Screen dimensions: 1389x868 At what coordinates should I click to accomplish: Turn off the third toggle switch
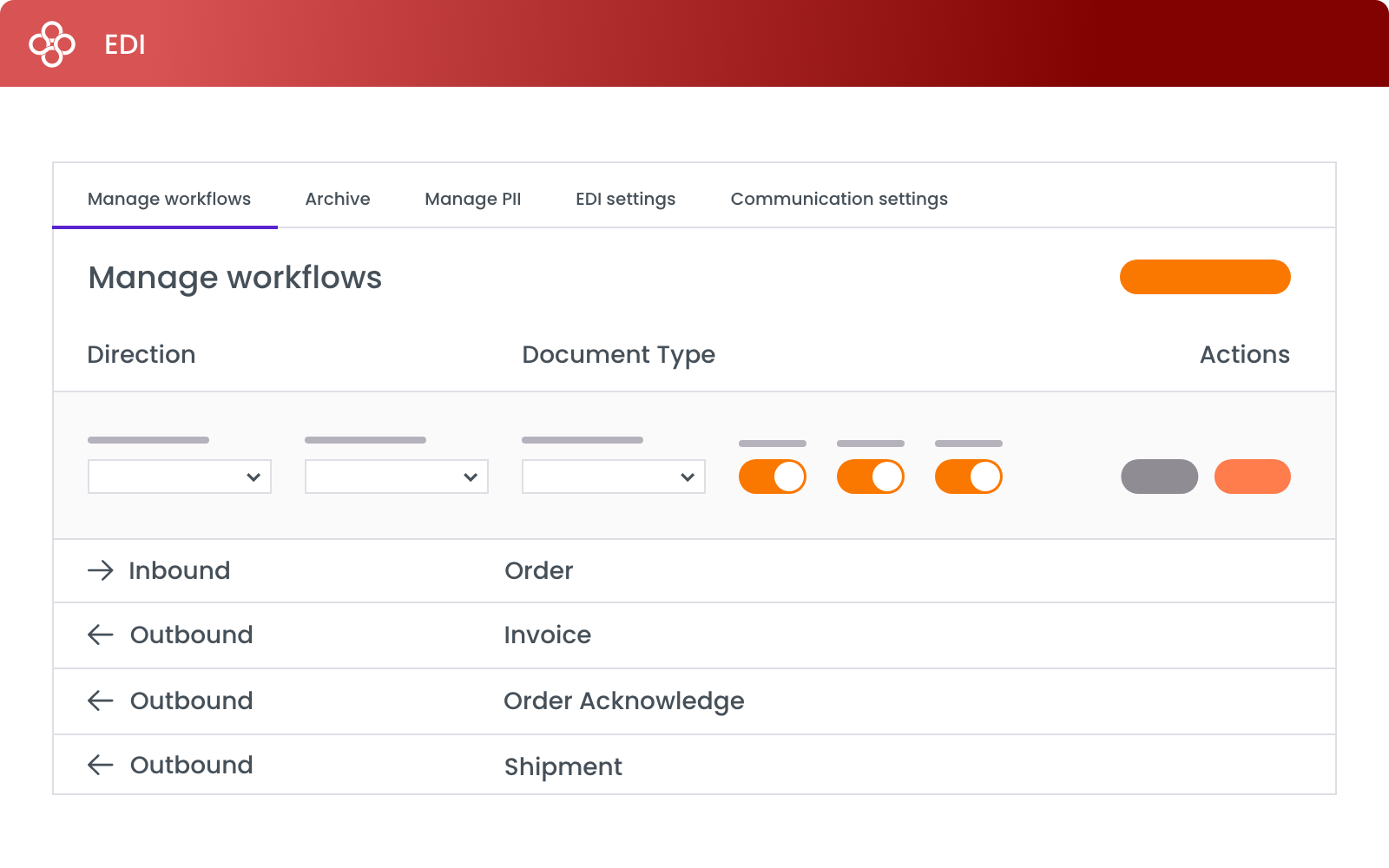pyautogui.click(x=968, y=476)
